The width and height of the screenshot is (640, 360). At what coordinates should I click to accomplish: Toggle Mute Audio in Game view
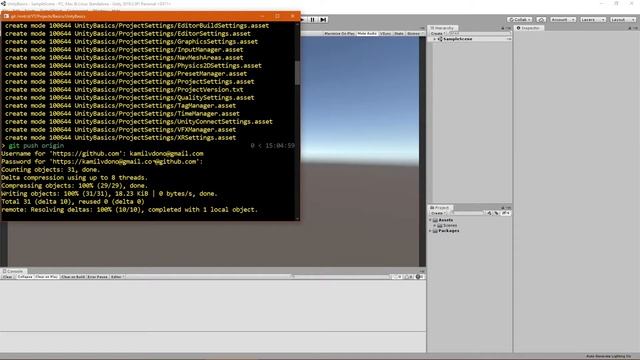coord(367,33)
